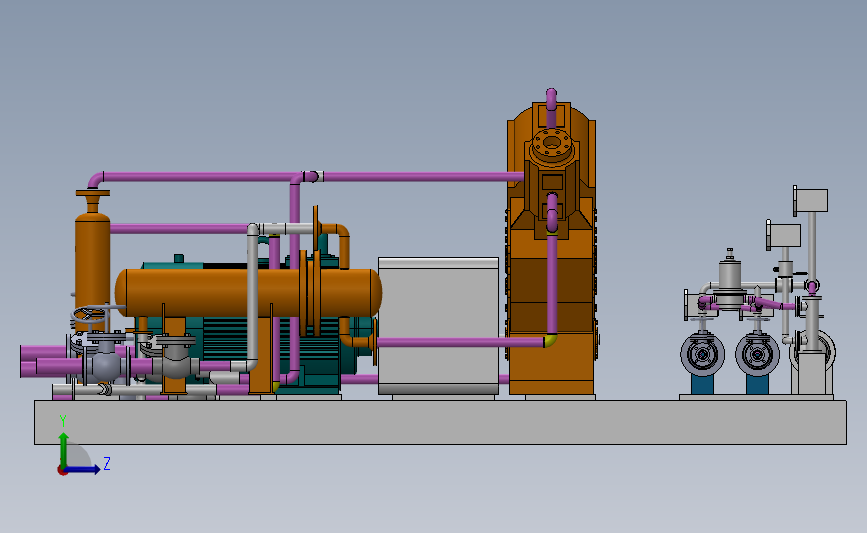
Task: Pick the yellow elbow at the tower base pipe
Action: point(550,341)
